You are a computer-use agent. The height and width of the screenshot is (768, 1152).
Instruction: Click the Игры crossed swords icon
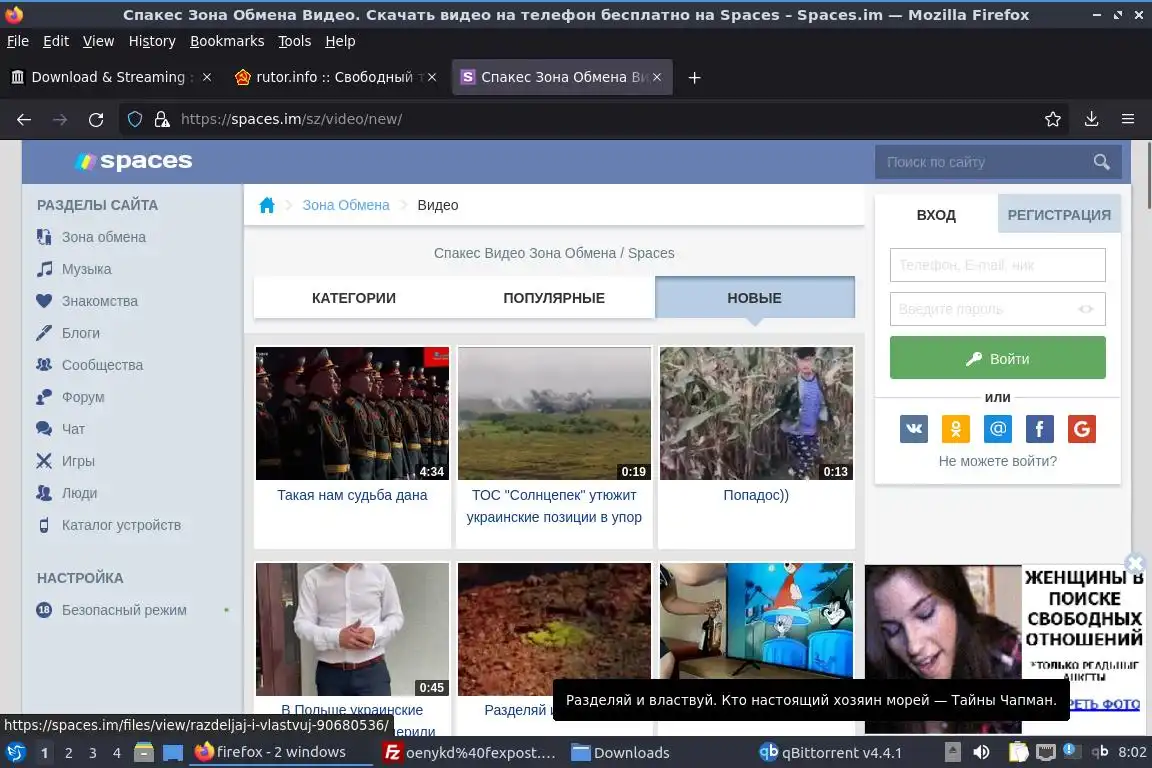[44, 461]
